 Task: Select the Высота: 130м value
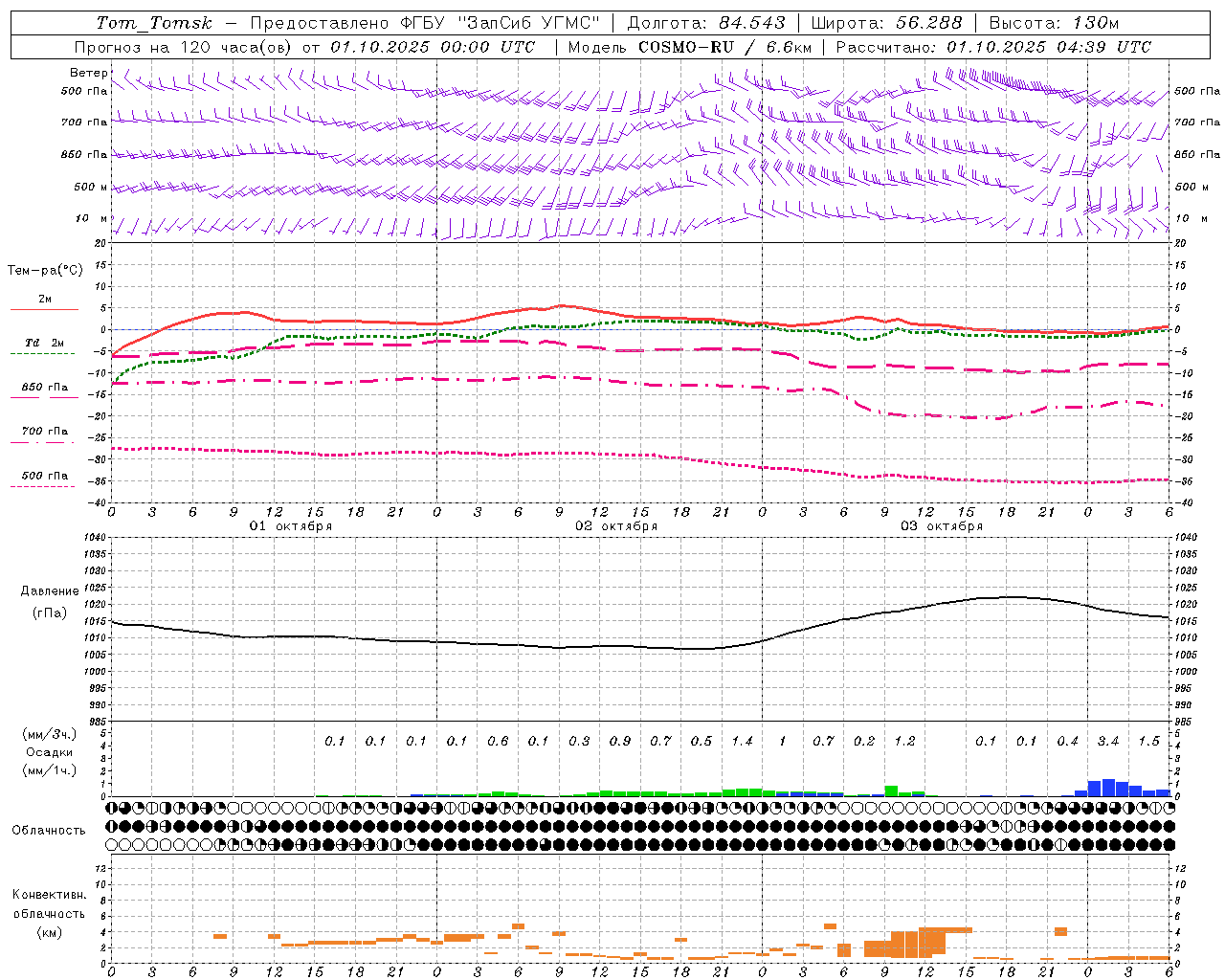pos(1054,23)
